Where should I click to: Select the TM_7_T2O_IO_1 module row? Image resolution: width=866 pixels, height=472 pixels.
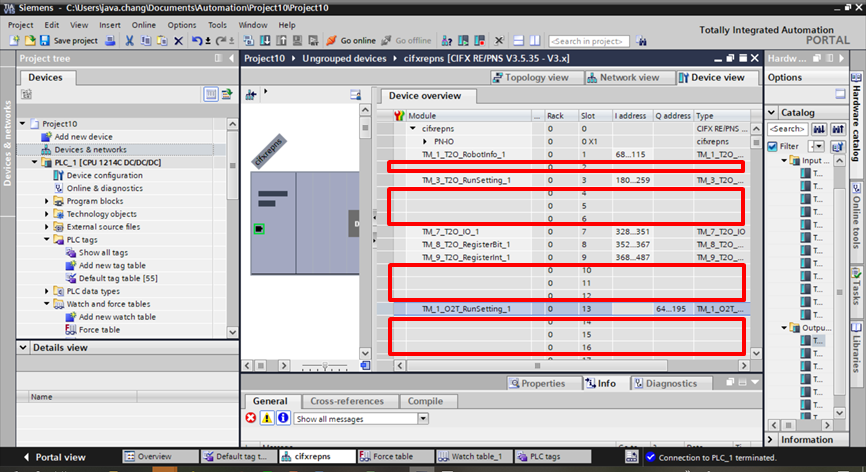point(563,232)
